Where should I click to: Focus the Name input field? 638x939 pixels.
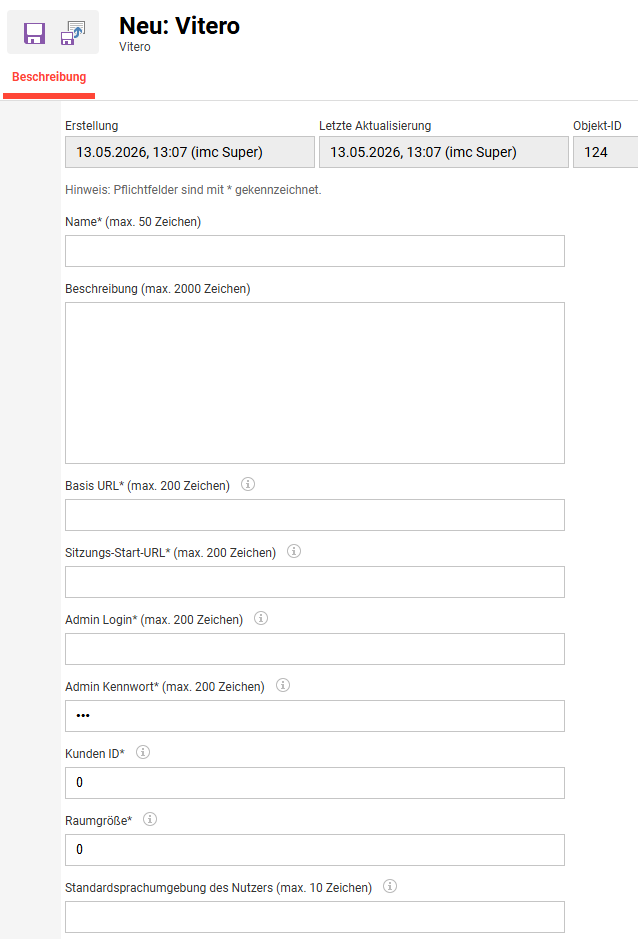pos(315,251)
